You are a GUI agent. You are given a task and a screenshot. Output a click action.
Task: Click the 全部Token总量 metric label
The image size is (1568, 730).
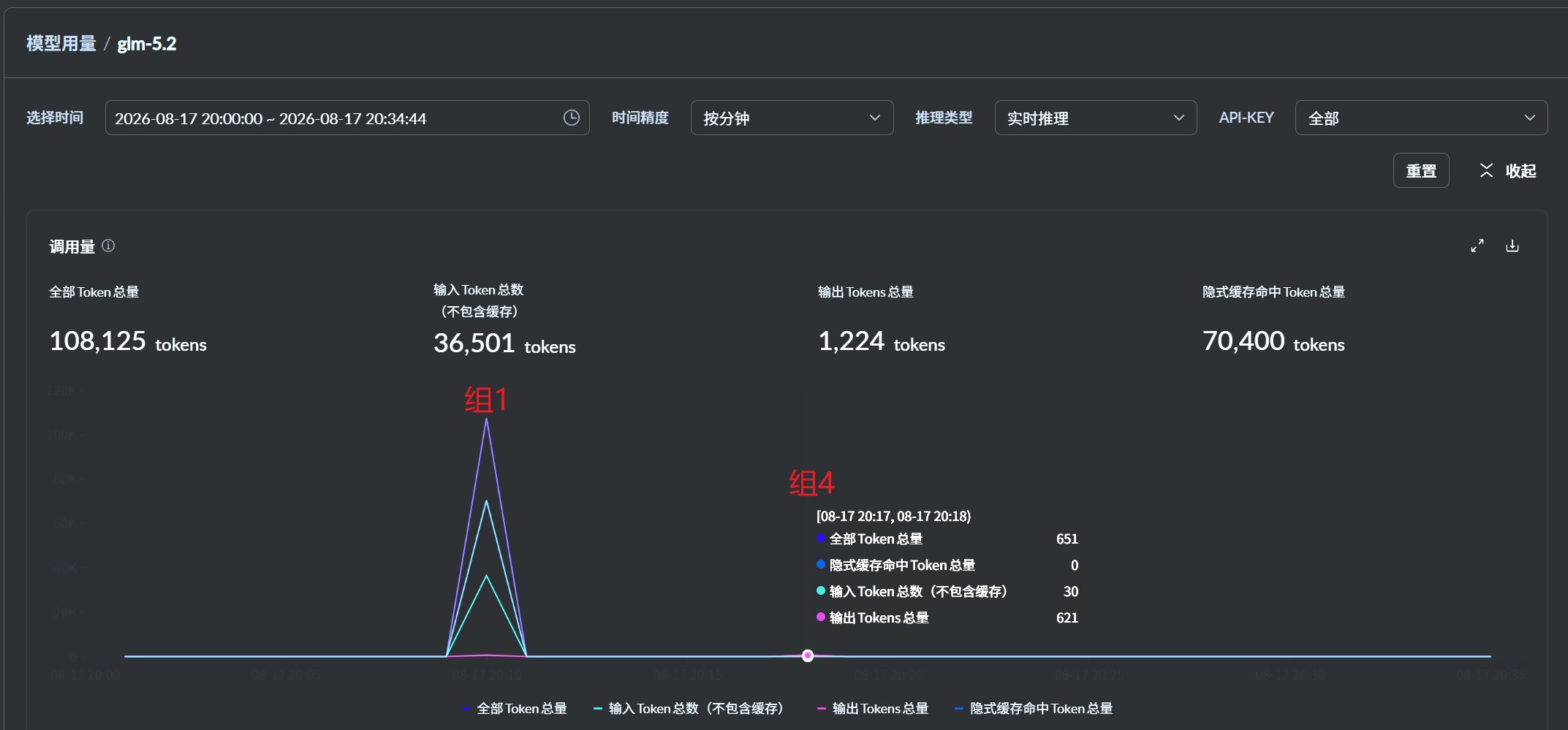(x=94, y=292)
